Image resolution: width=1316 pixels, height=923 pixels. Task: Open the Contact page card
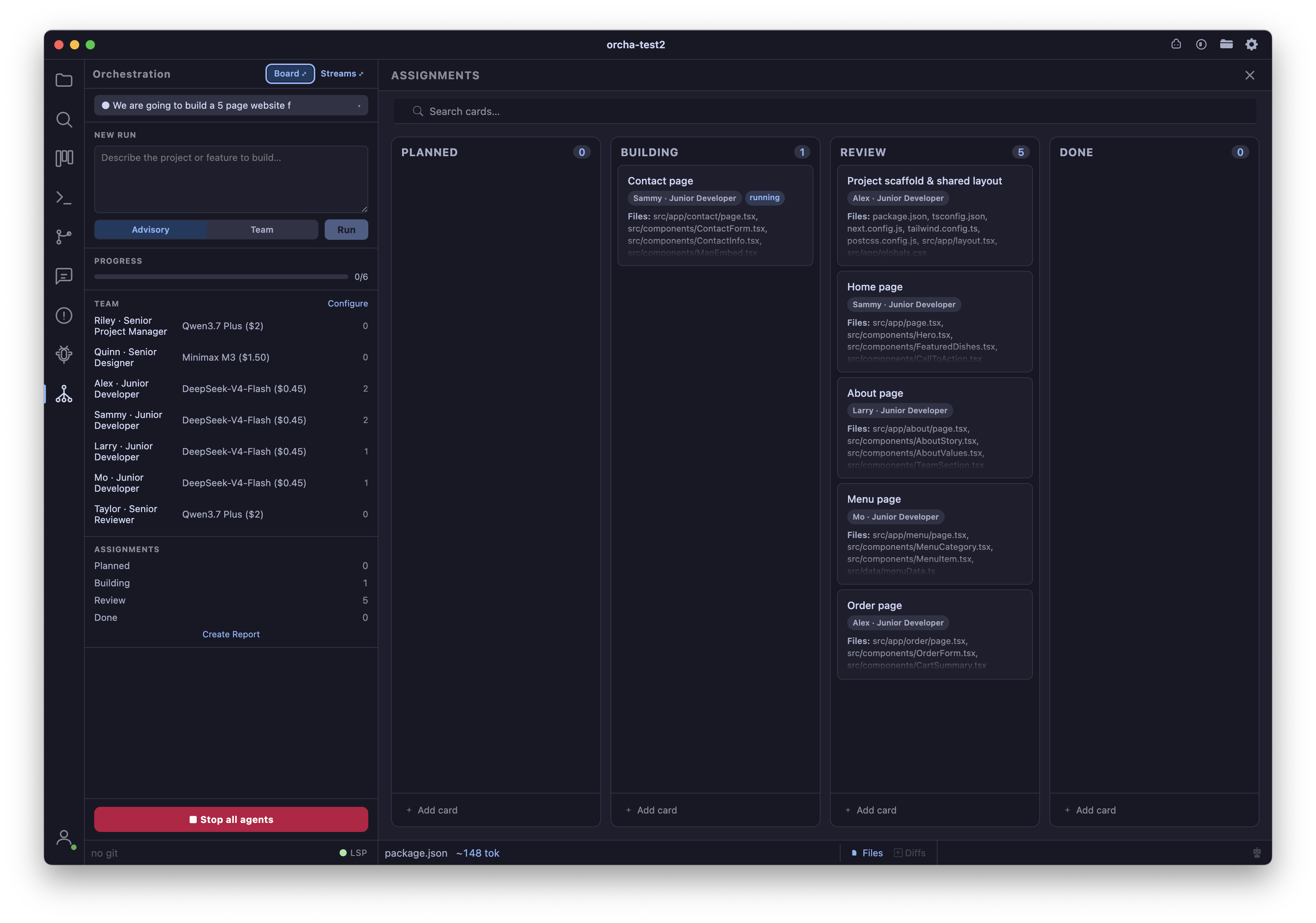715,215
